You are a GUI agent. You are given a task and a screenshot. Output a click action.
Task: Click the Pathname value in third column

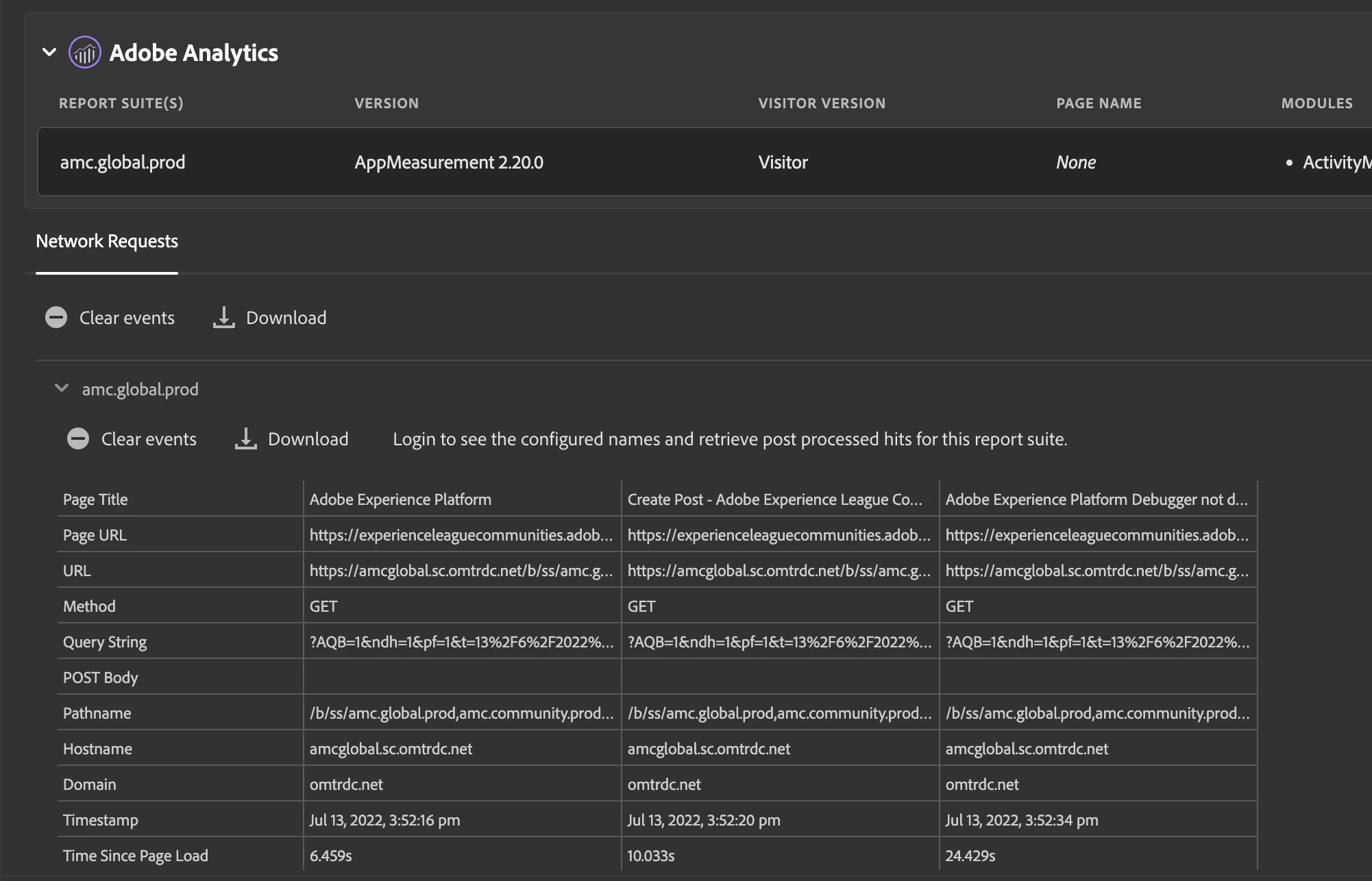click(x=1097, y=713)
